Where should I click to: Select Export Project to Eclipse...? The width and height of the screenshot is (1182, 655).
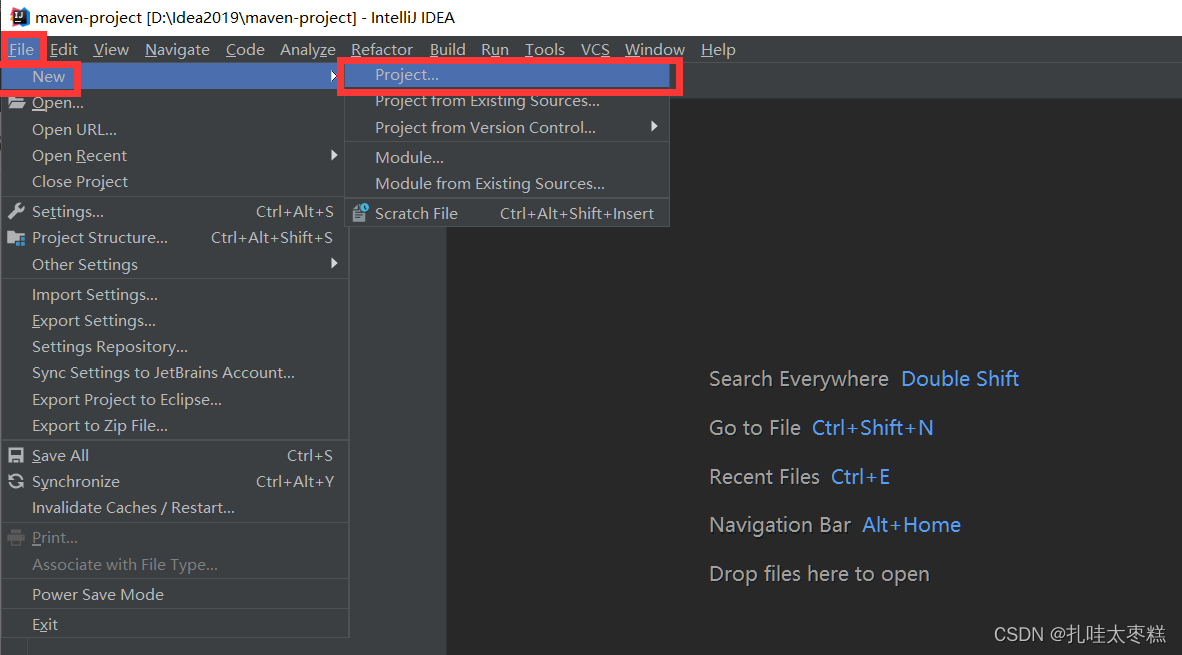pos(175,399)
